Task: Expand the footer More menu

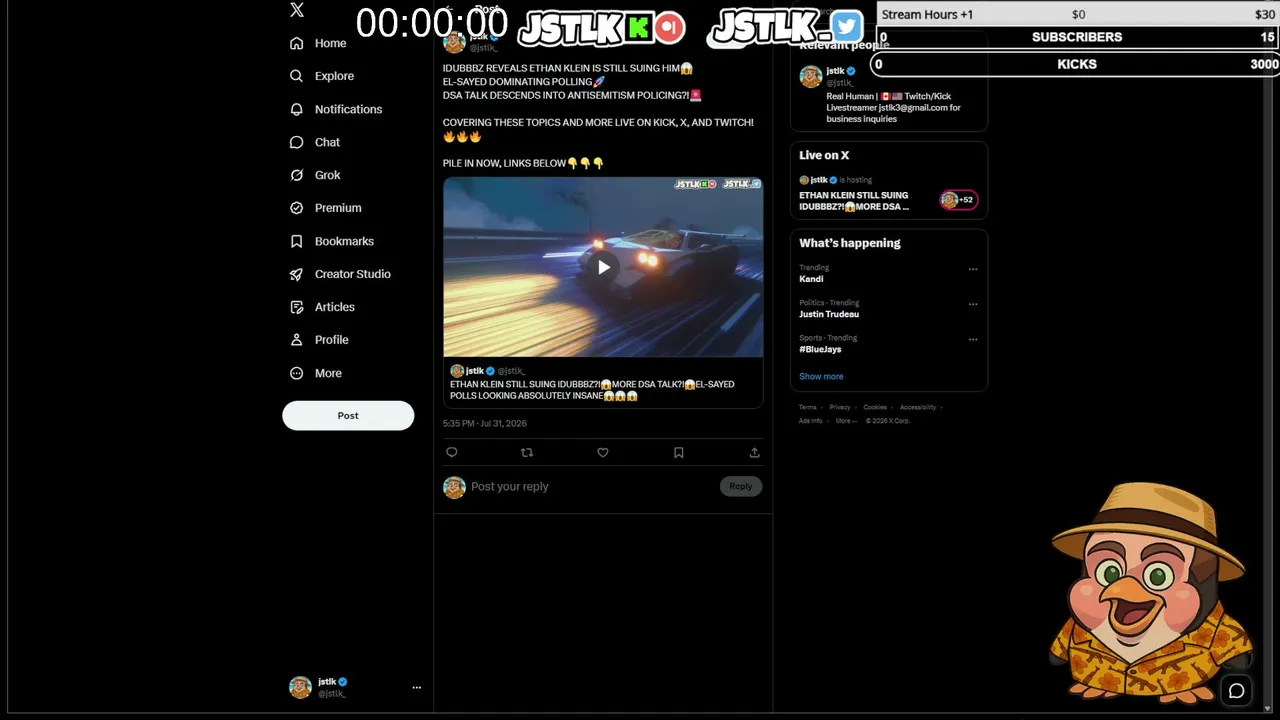Action: (x=846, y=421)
